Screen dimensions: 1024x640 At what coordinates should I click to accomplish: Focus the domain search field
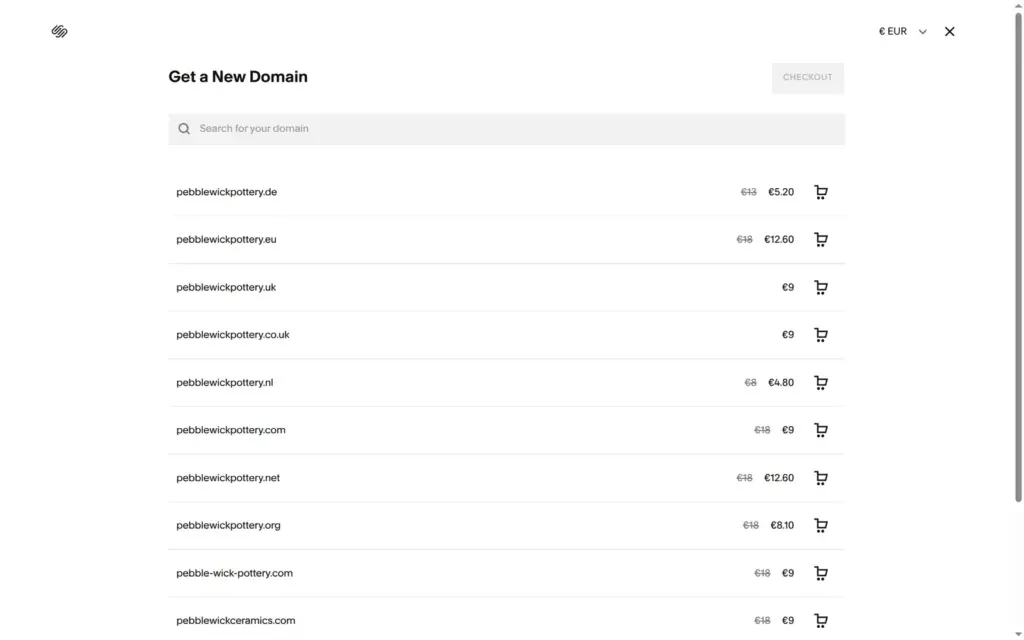point(506,129)
